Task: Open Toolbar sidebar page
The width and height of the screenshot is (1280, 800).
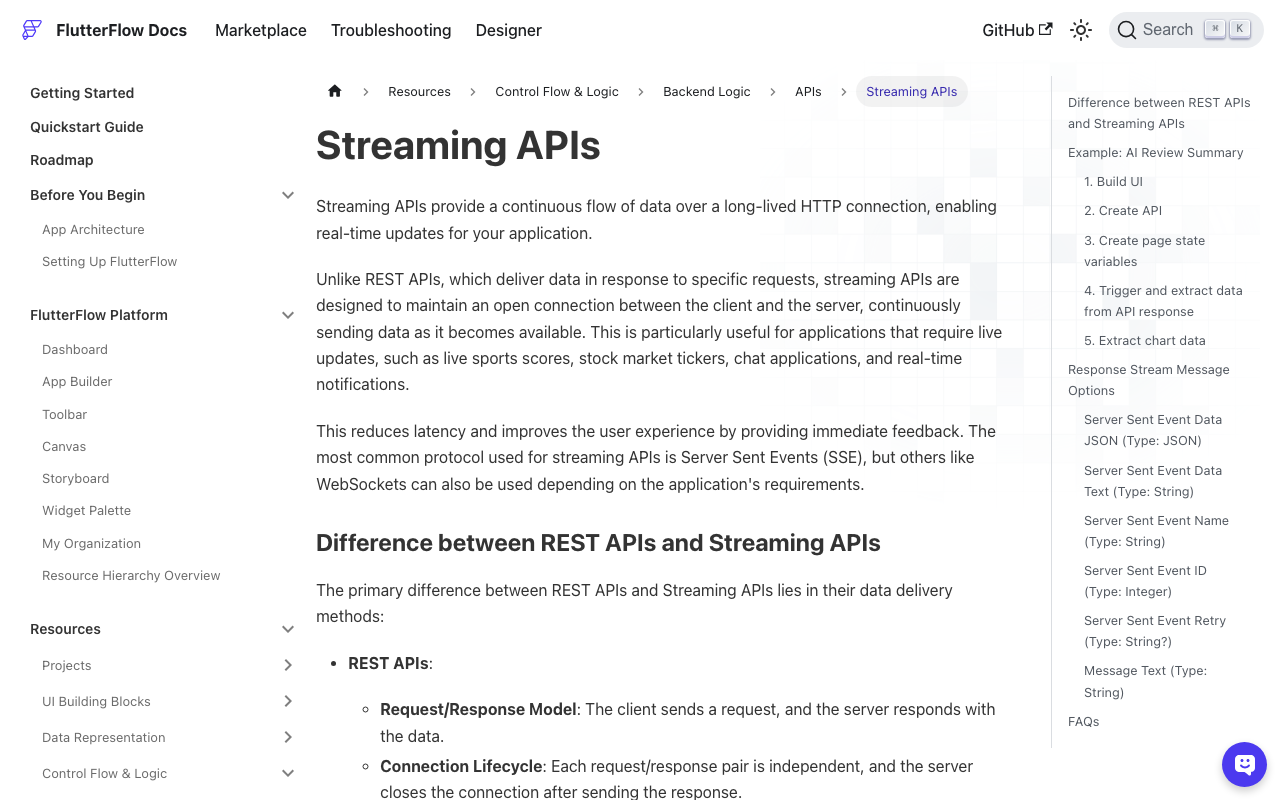Action: [64, 414]
